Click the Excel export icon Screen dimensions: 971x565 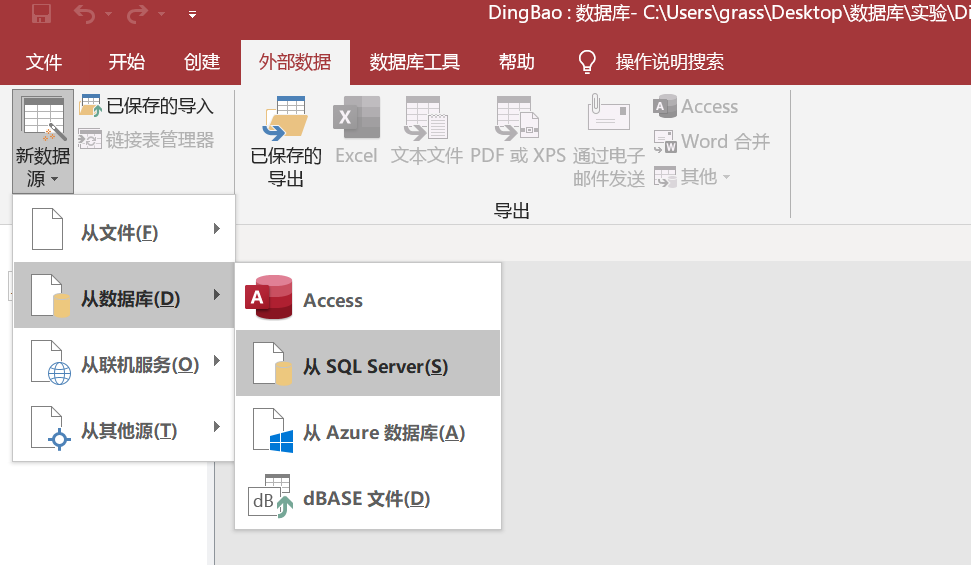pyautogui.click(x=356, y=117)
